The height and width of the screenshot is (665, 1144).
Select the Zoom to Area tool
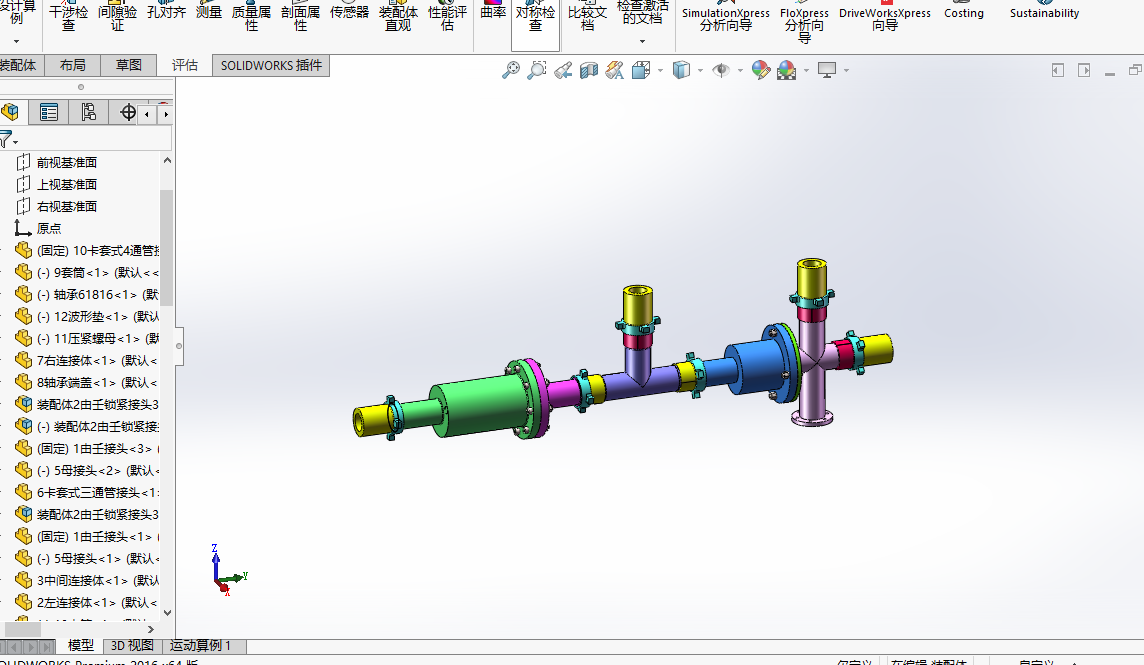point(537,70)
